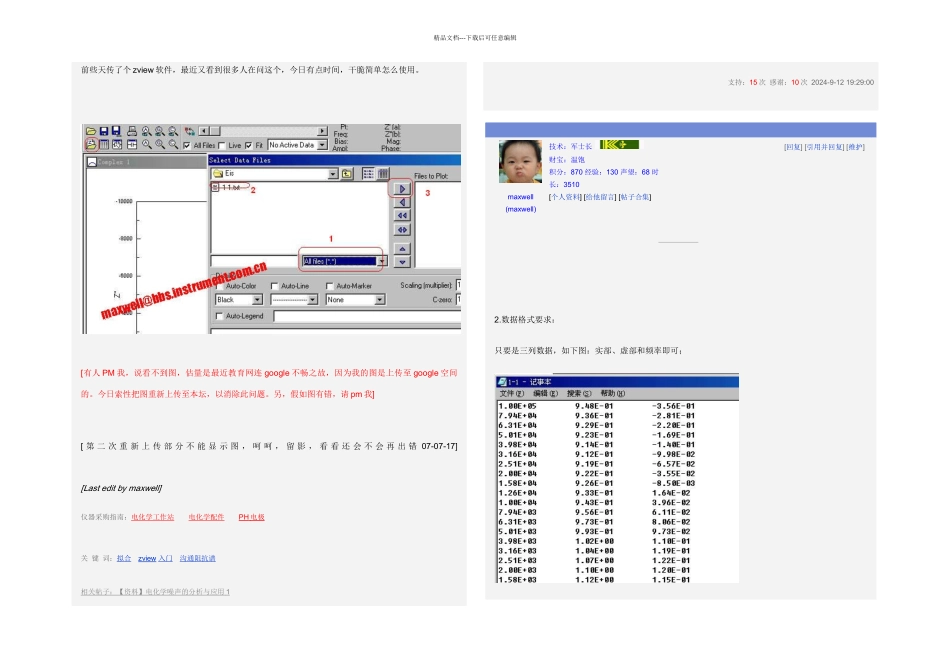Click the 1.00E+05 value in first row
Image resolution: width=950 pixels, height=672 pixels.
pos(517,406)
